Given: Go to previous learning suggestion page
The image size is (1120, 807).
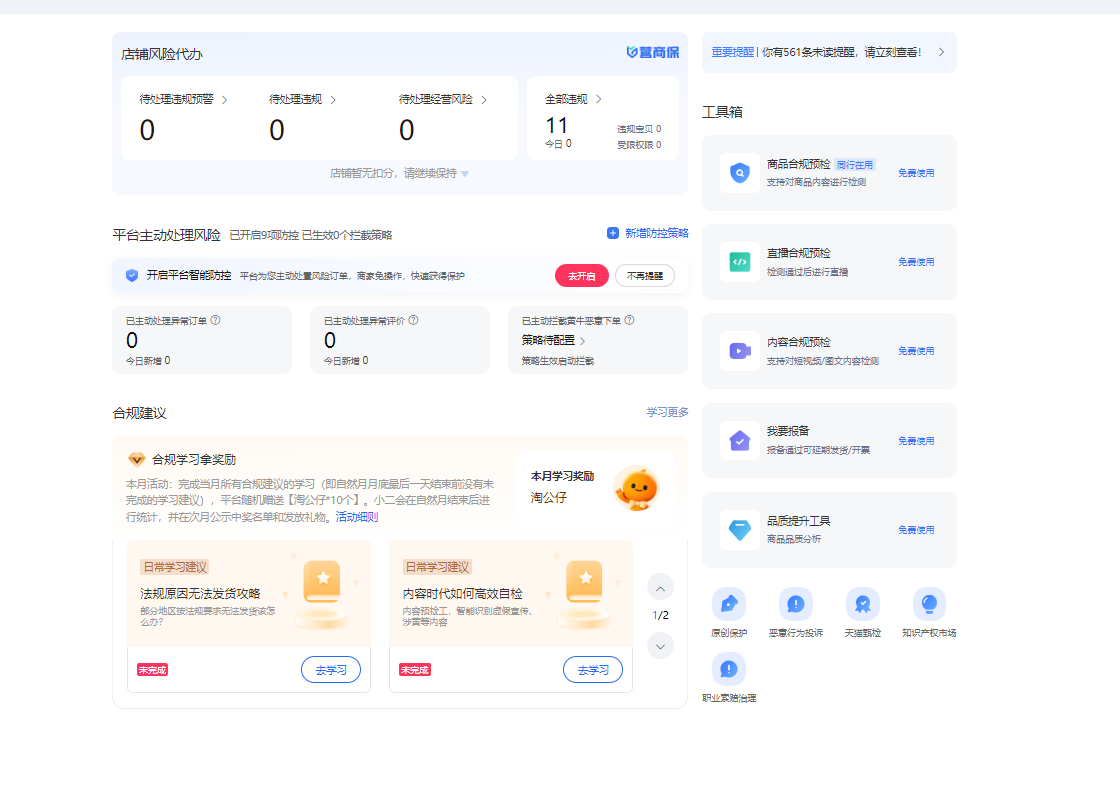Looking at the screenshot, I should coord(660,587).
